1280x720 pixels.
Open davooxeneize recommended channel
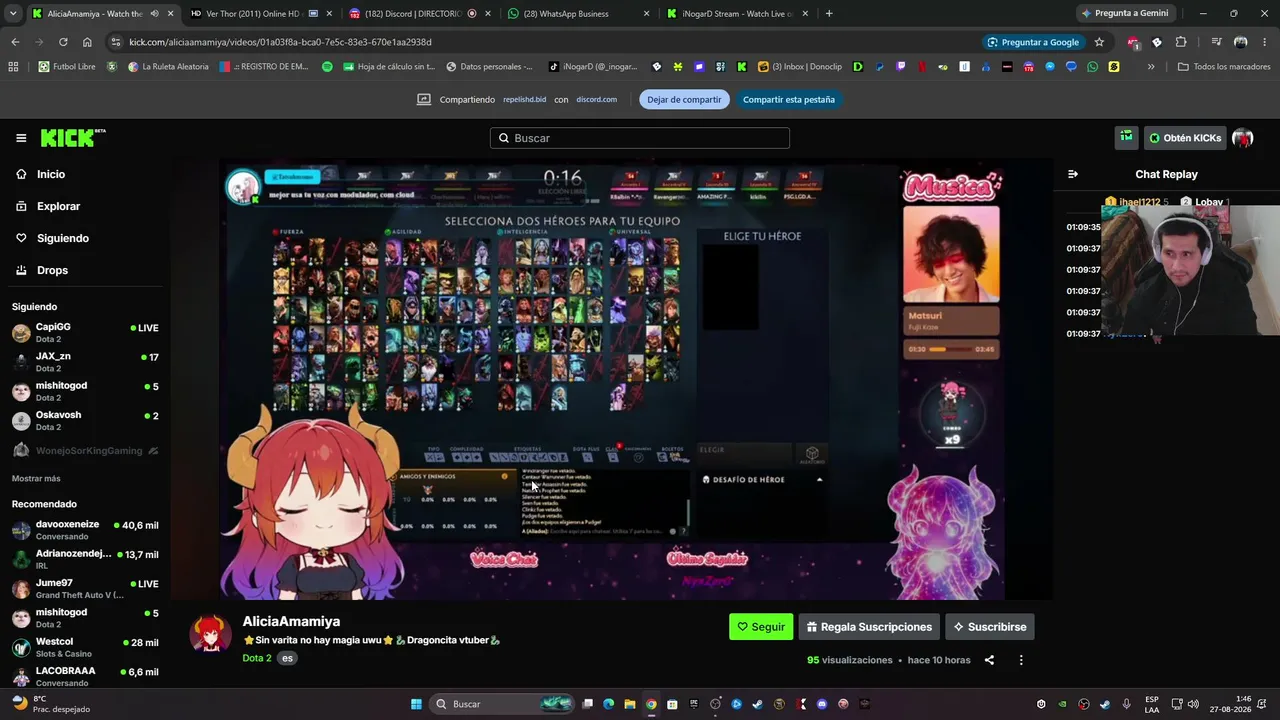pyautogui.click(x=85, y=530)
